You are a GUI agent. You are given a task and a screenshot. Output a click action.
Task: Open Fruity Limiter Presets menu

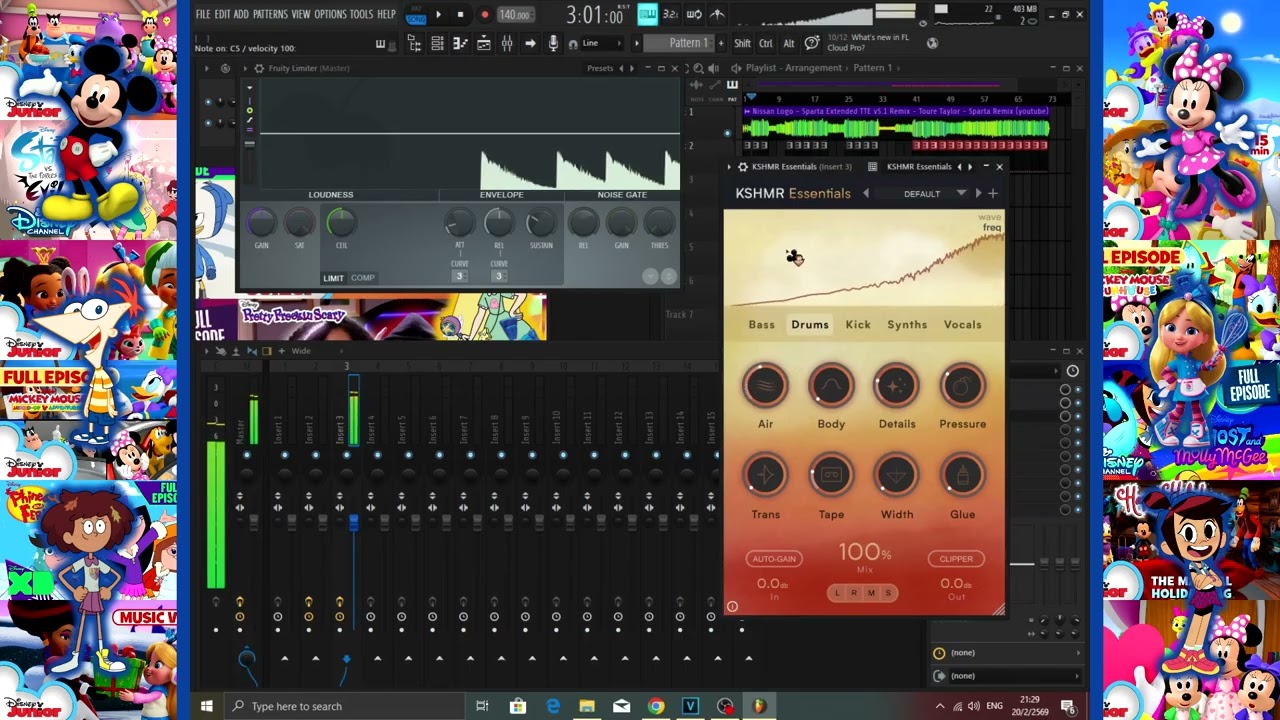600,68
